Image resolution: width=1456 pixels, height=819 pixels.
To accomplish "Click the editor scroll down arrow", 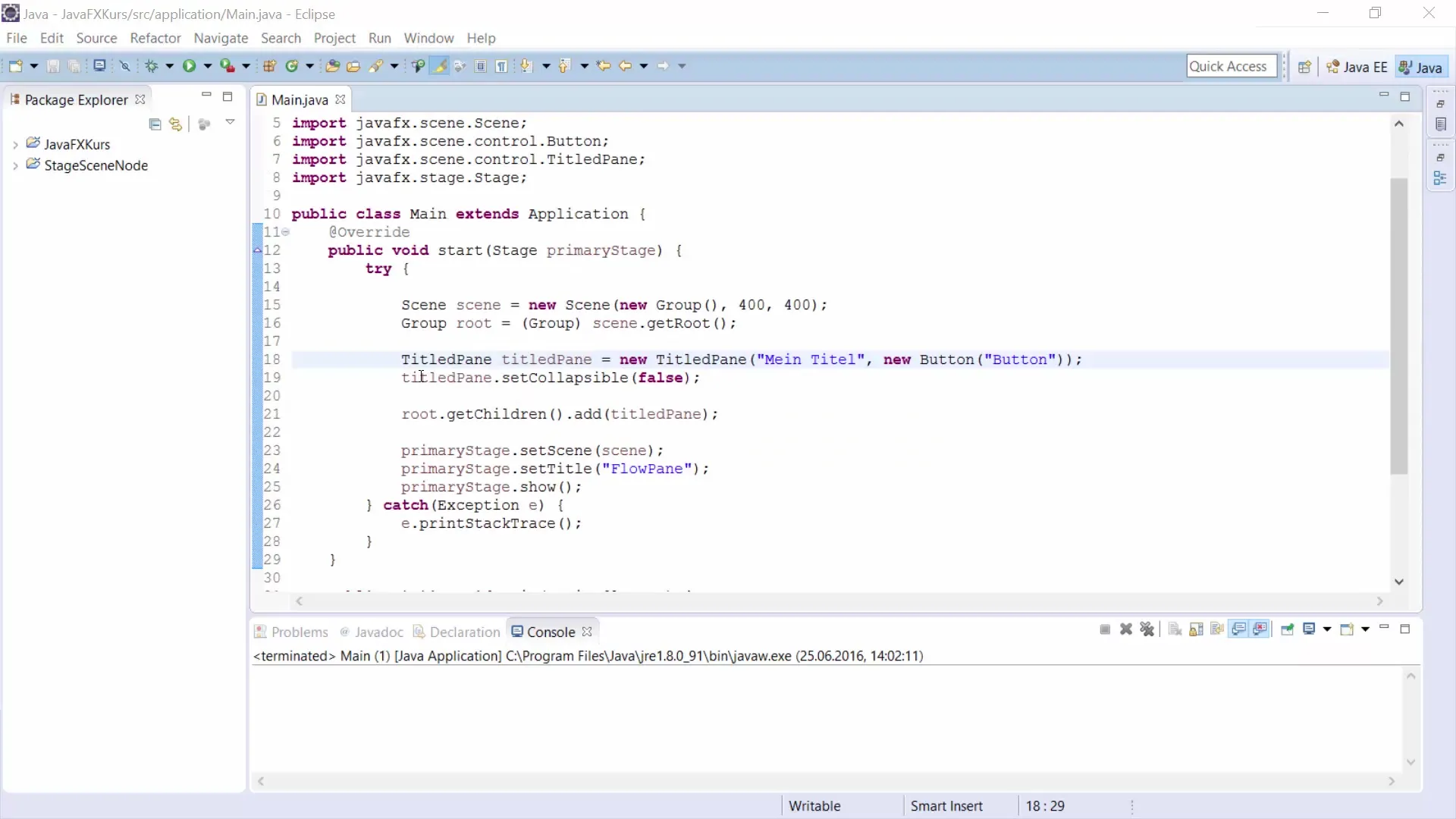I will [1399, 582].
